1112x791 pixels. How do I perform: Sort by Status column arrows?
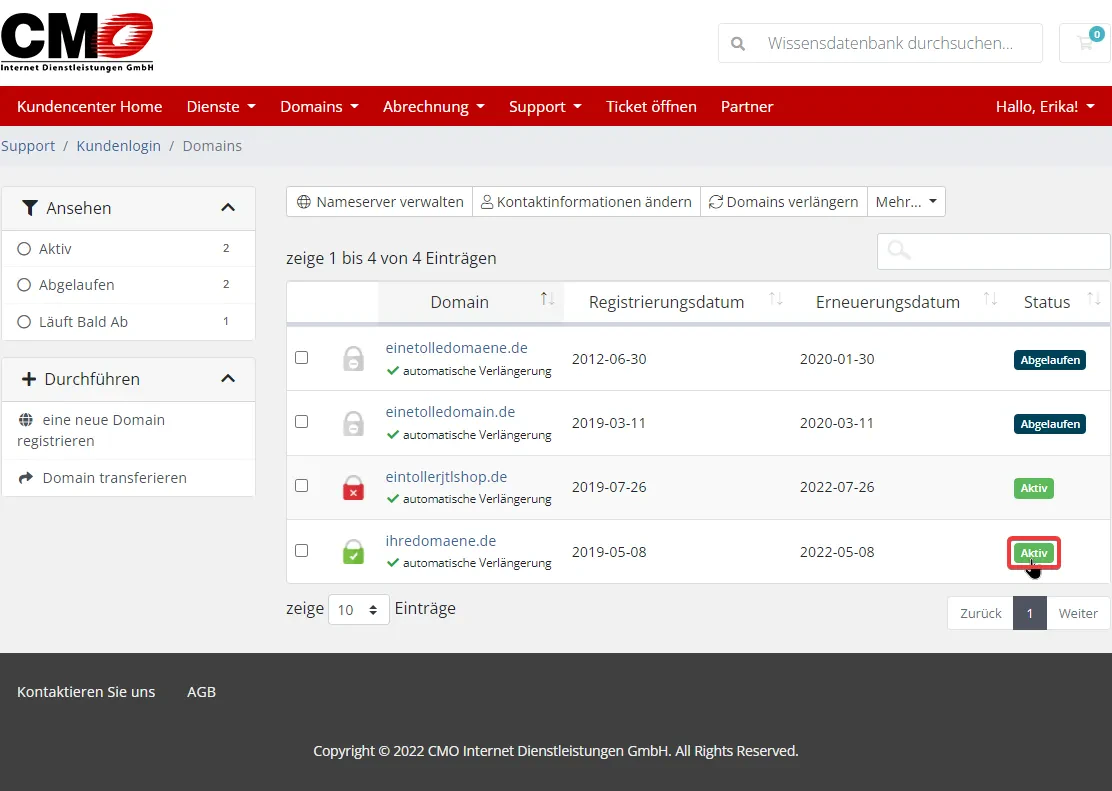click(x=1094, y=299)
